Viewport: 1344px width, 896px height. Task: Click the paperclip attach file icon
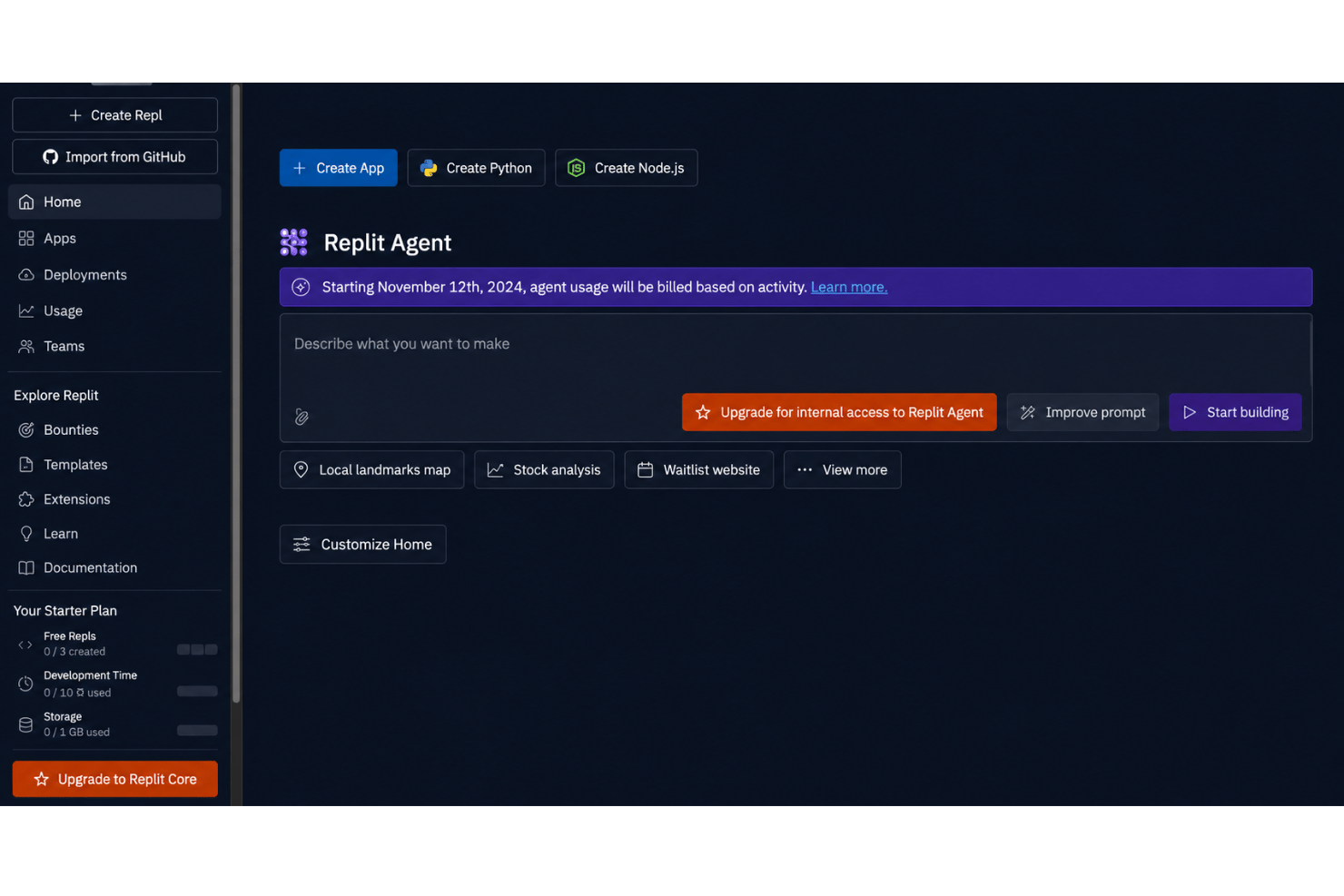click(301, 417)
